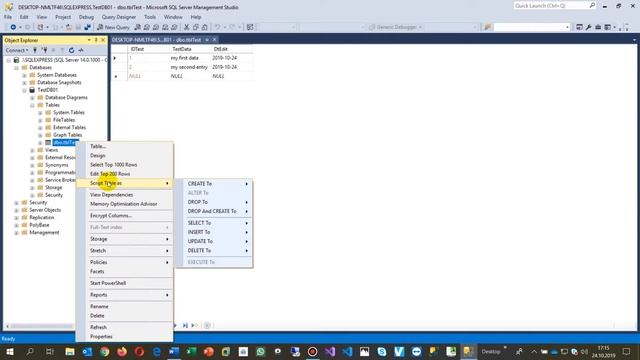
Task: Open Excel from the taskbar
Action: point(191,351)
